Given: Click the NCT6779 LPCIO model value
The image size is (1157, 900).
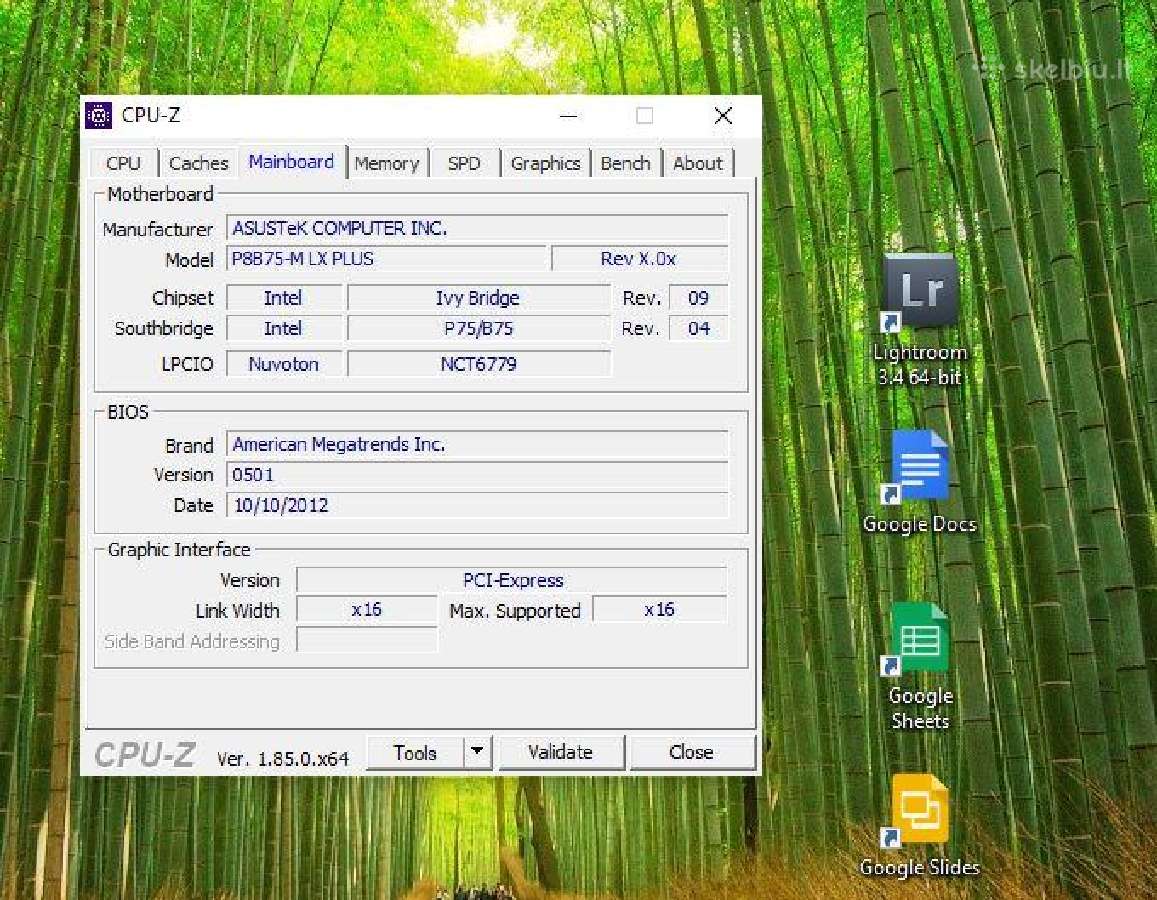Looking at the screenshot, I should (x=478, y=364).
